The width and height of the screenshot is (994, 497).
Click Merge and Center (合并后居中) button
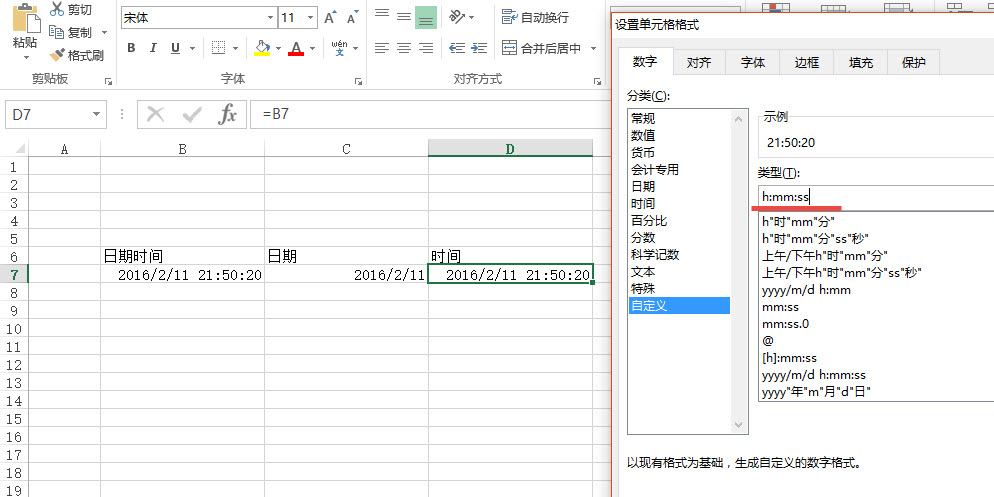(x=541, y=48)
